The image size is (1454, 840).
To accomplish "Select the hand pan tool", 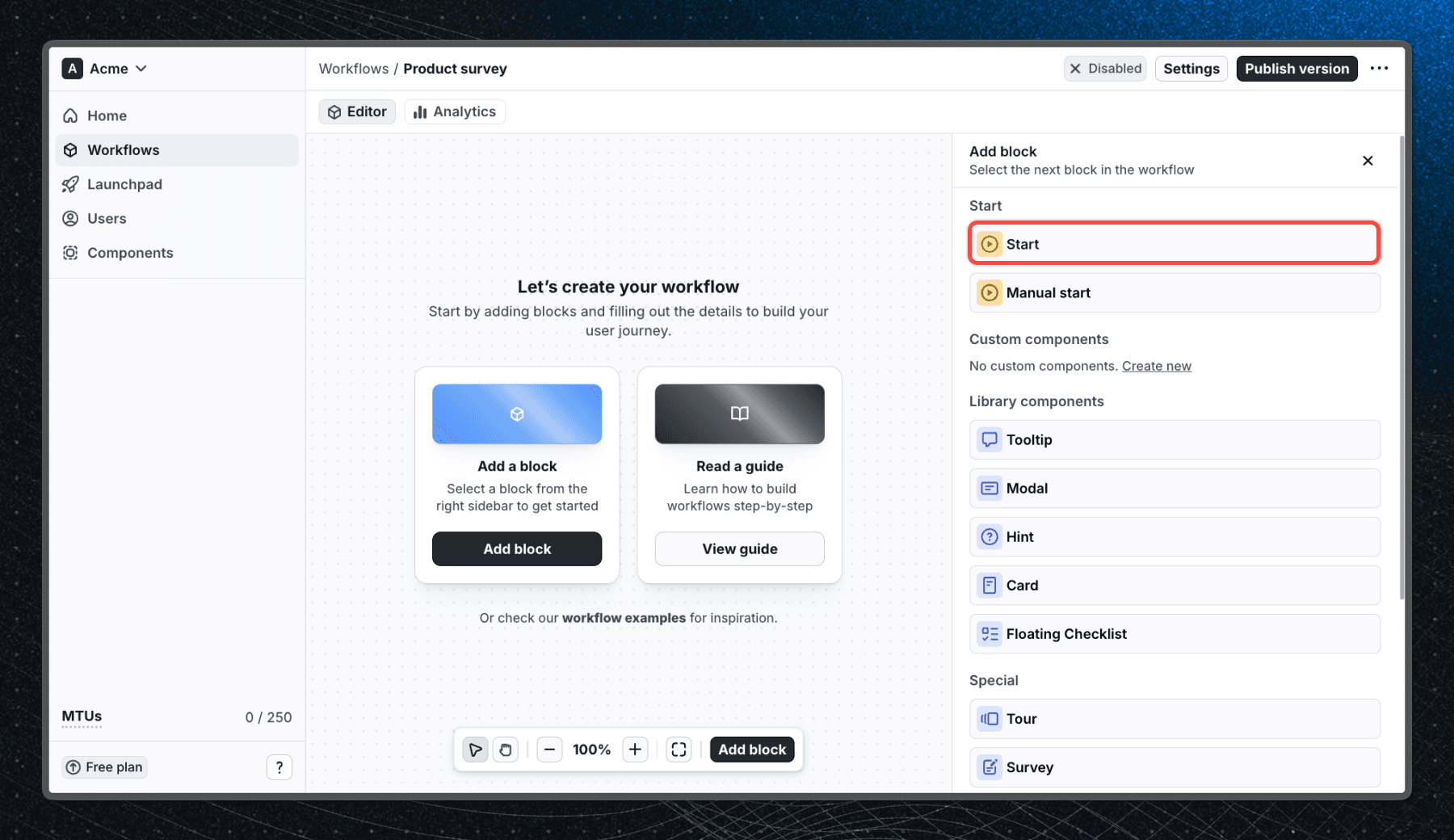I will [x=506, y=749].
